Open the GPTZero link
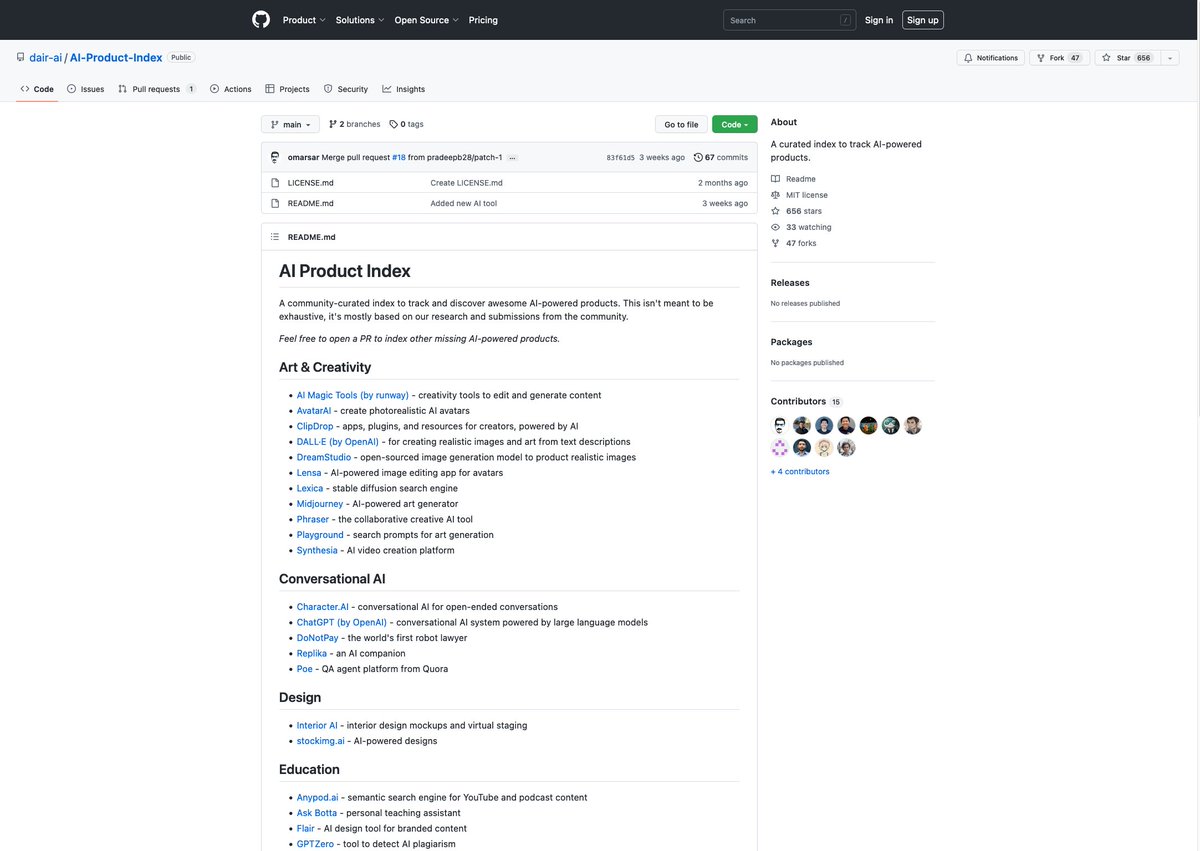This screenshot has height=851, width=1200. (x=315, y=844)
